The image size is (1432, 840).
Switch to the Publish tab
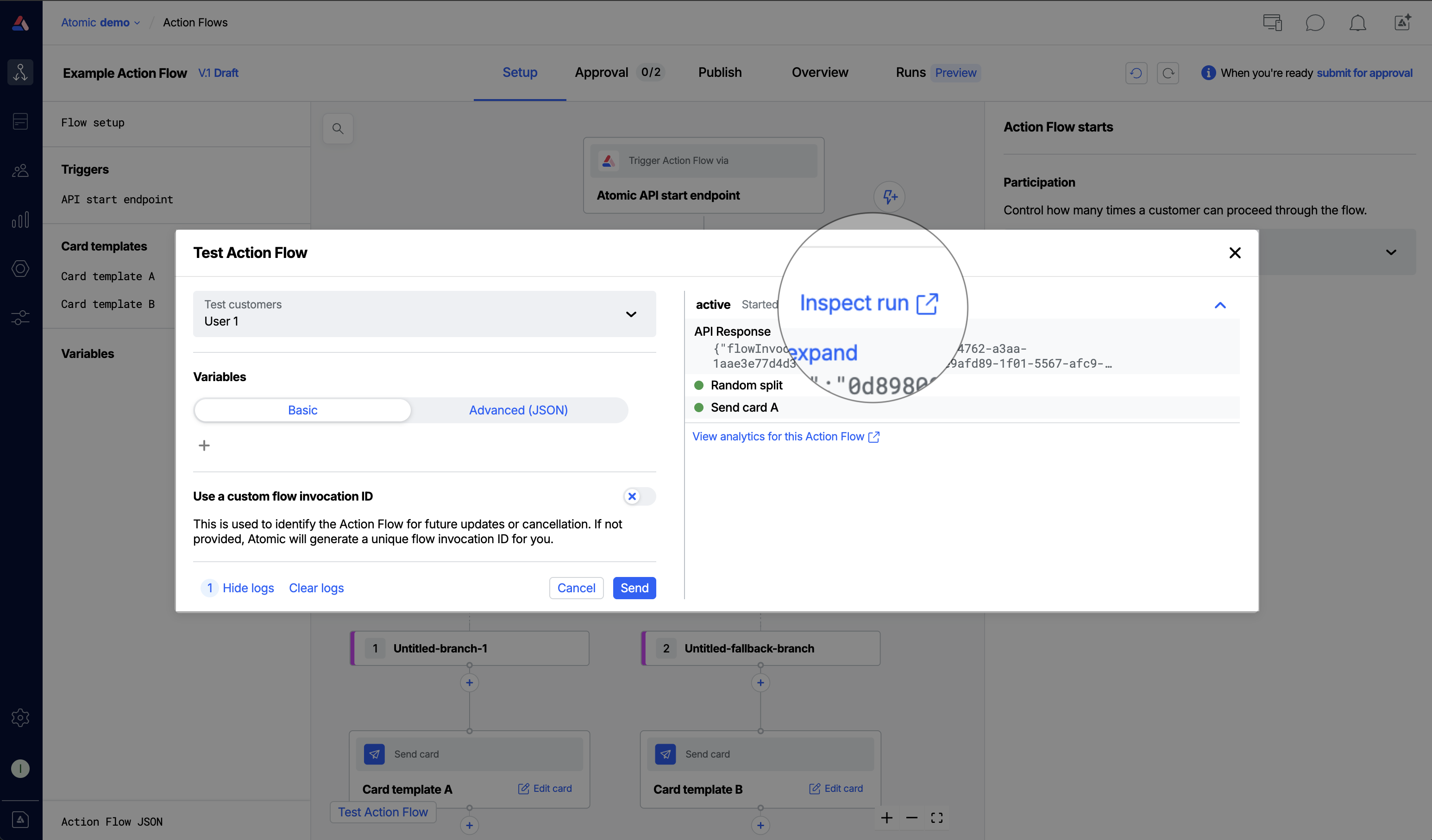719,72
